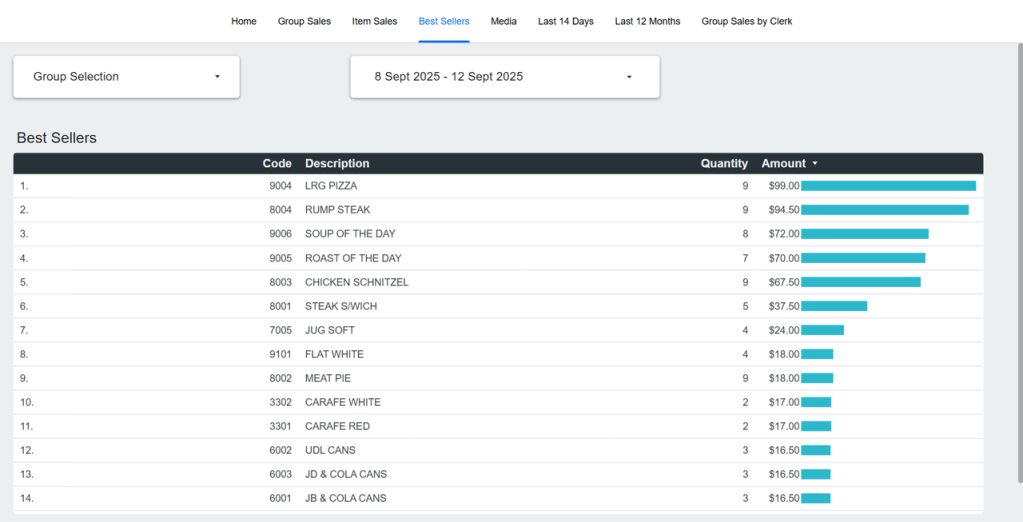This screenshot has height=522, width=1023.
Task: Sort by the Code column header
Action: click(x=277, y=164)
